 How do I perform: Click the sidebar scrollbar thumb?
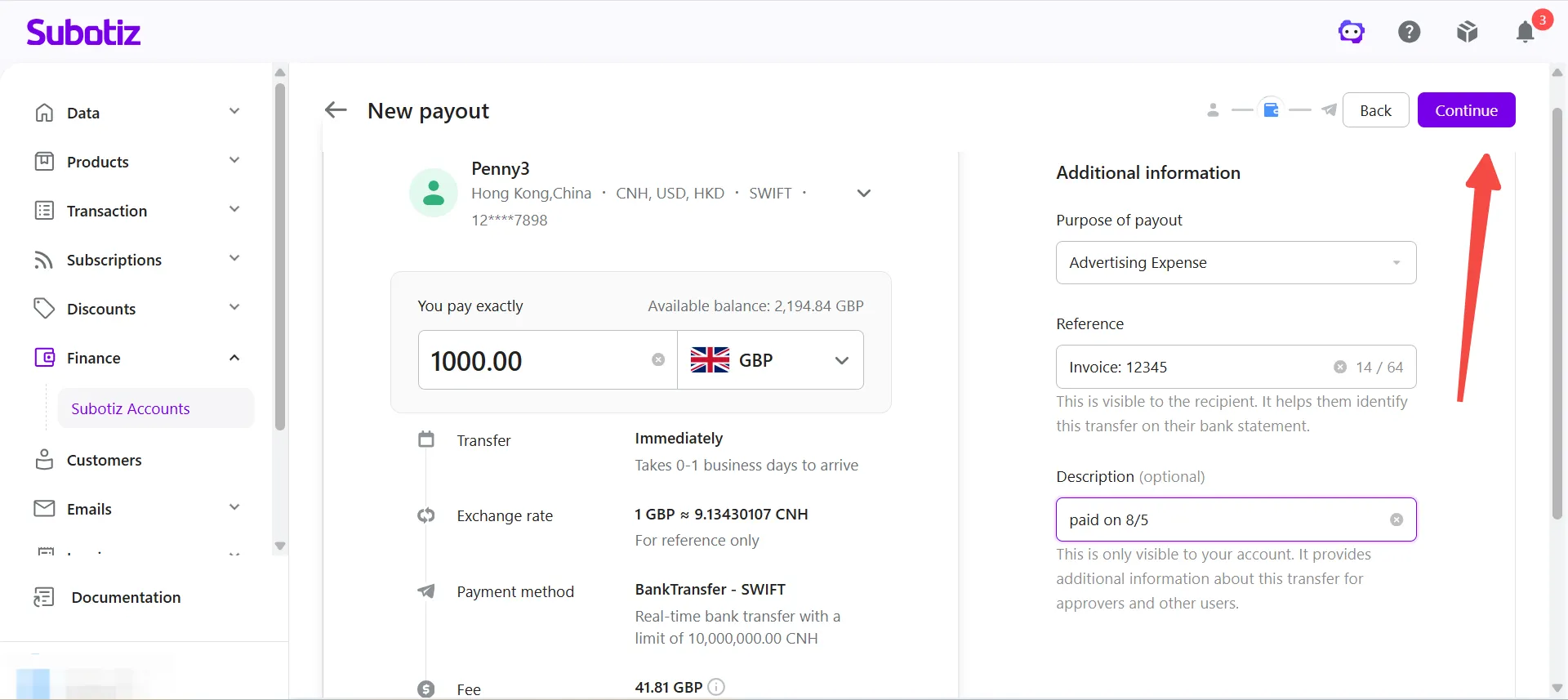[280, 256]
